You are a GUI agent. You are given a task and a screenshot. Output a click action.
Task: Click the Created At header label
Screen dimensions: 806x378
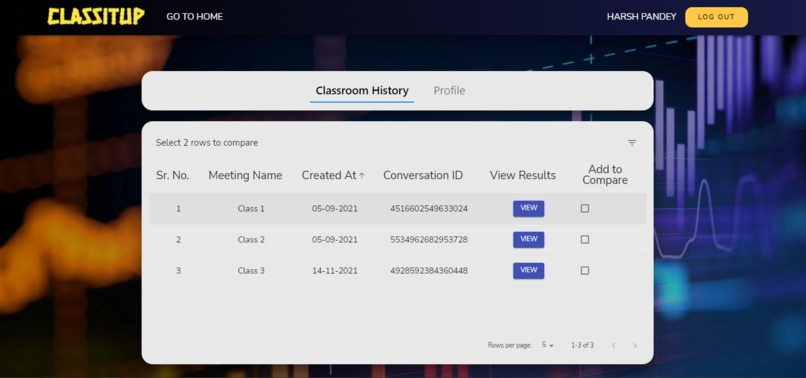[329, 175]
